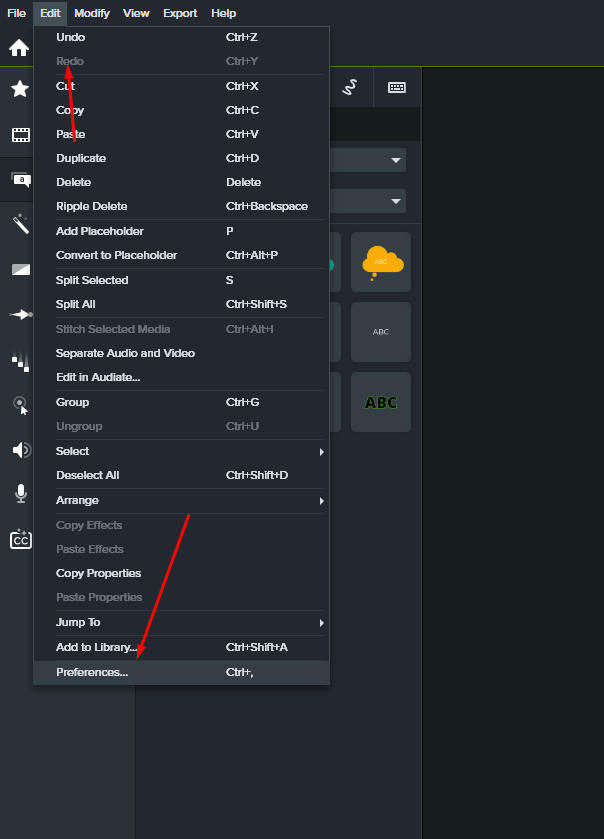The height and width of the screenshot is (839, 604).
Task: Select the sketch motion squiggle tab icon
Action: (x=350, y=88)
